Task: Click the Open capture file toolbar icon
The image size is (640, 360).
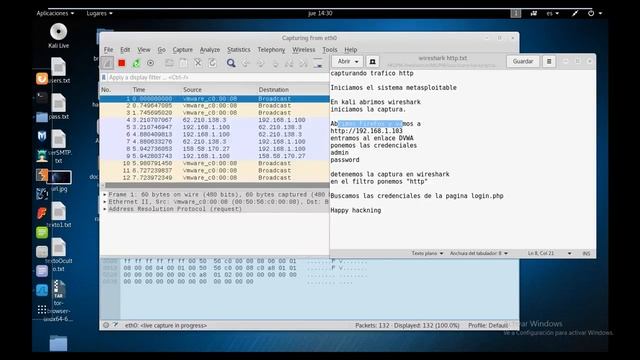Action: tap(169, 63)
